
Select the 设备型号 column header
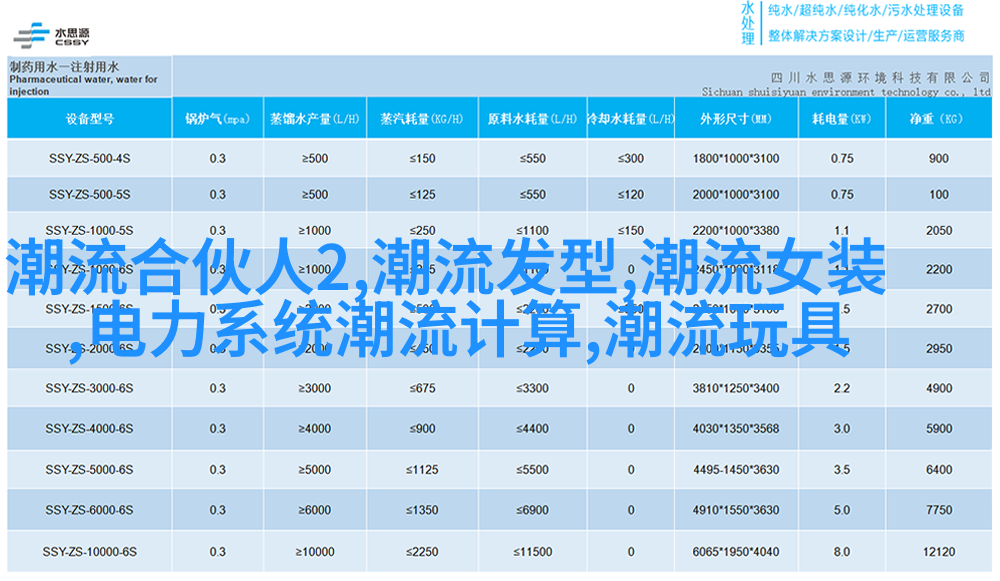(x=89, y=119)
